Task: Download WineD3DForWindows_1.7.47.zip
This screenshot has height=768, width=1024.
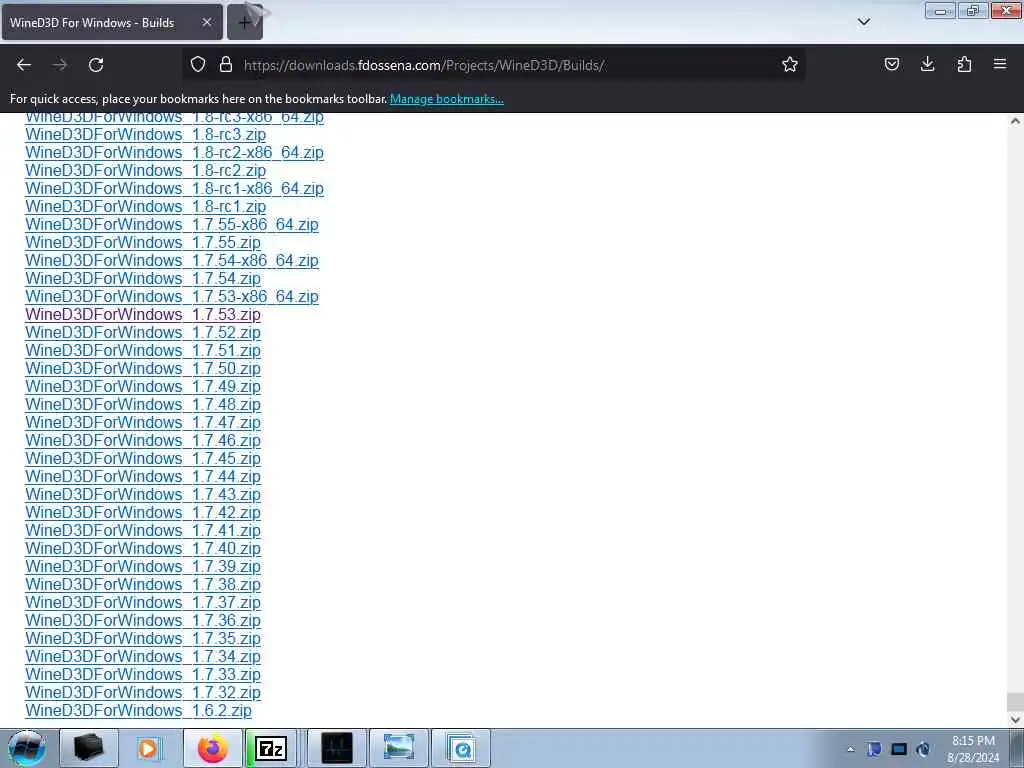Action: click(x=143, y=423)
